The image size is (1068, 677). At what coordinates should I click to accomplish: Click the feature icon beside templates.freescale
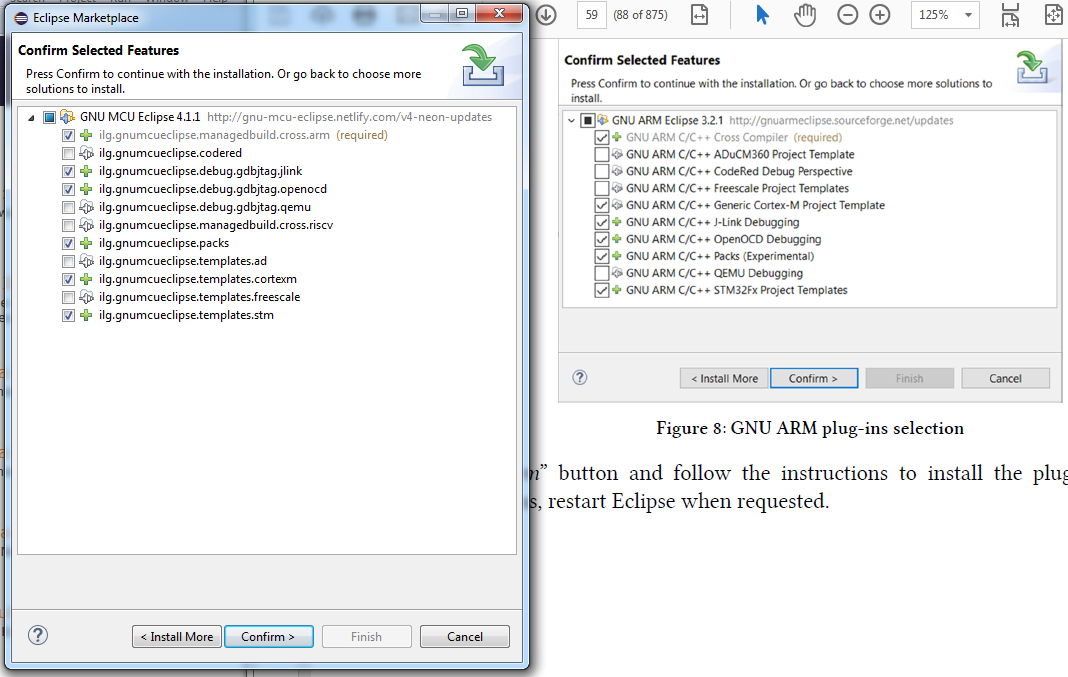point(87,298)
